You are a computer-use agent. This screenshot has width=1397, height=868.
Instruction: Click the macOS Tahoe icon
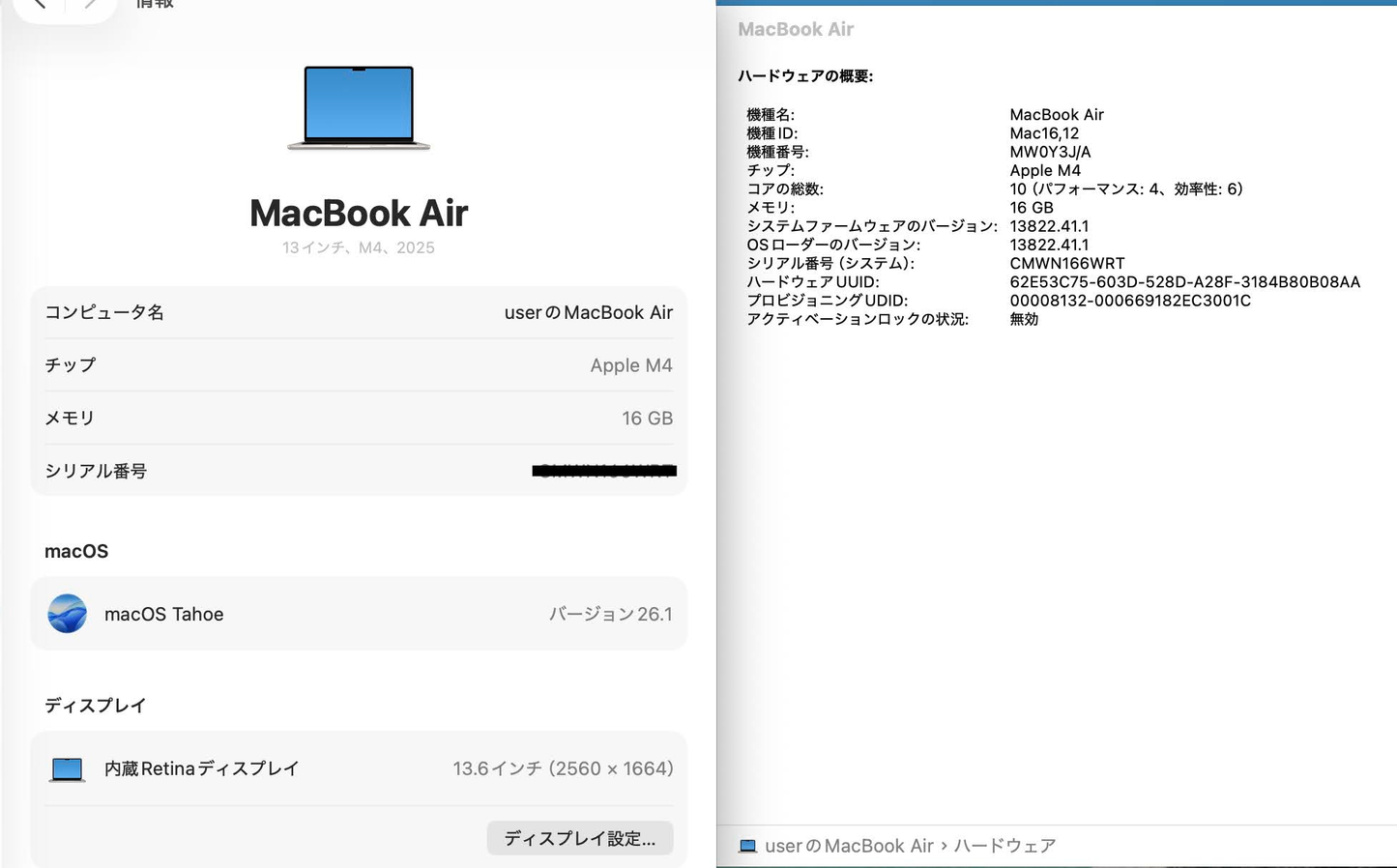pyautogui.click(x=68, y=614)
